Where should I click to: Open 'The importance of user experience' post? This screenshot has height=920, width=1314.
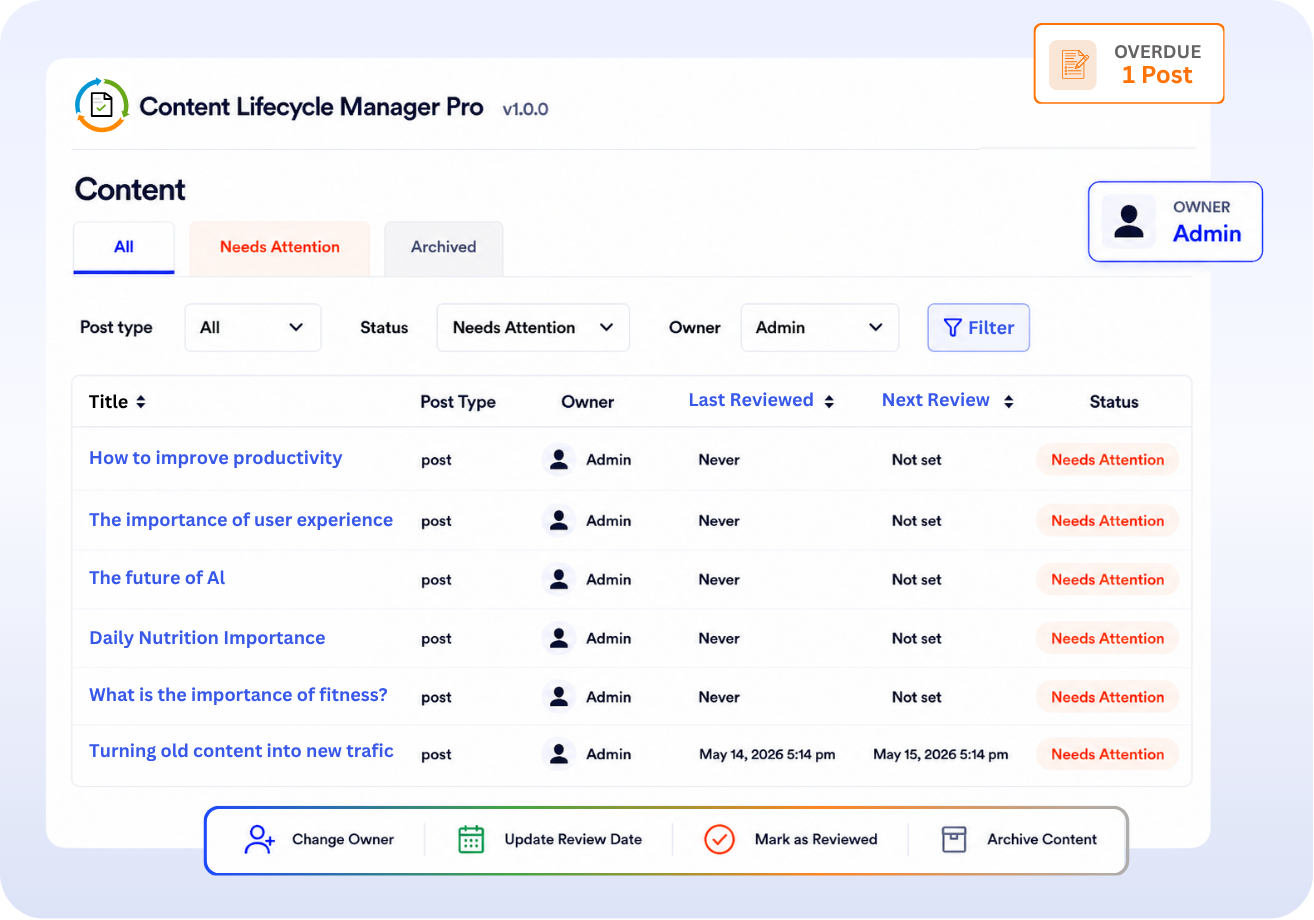[241, 520]
